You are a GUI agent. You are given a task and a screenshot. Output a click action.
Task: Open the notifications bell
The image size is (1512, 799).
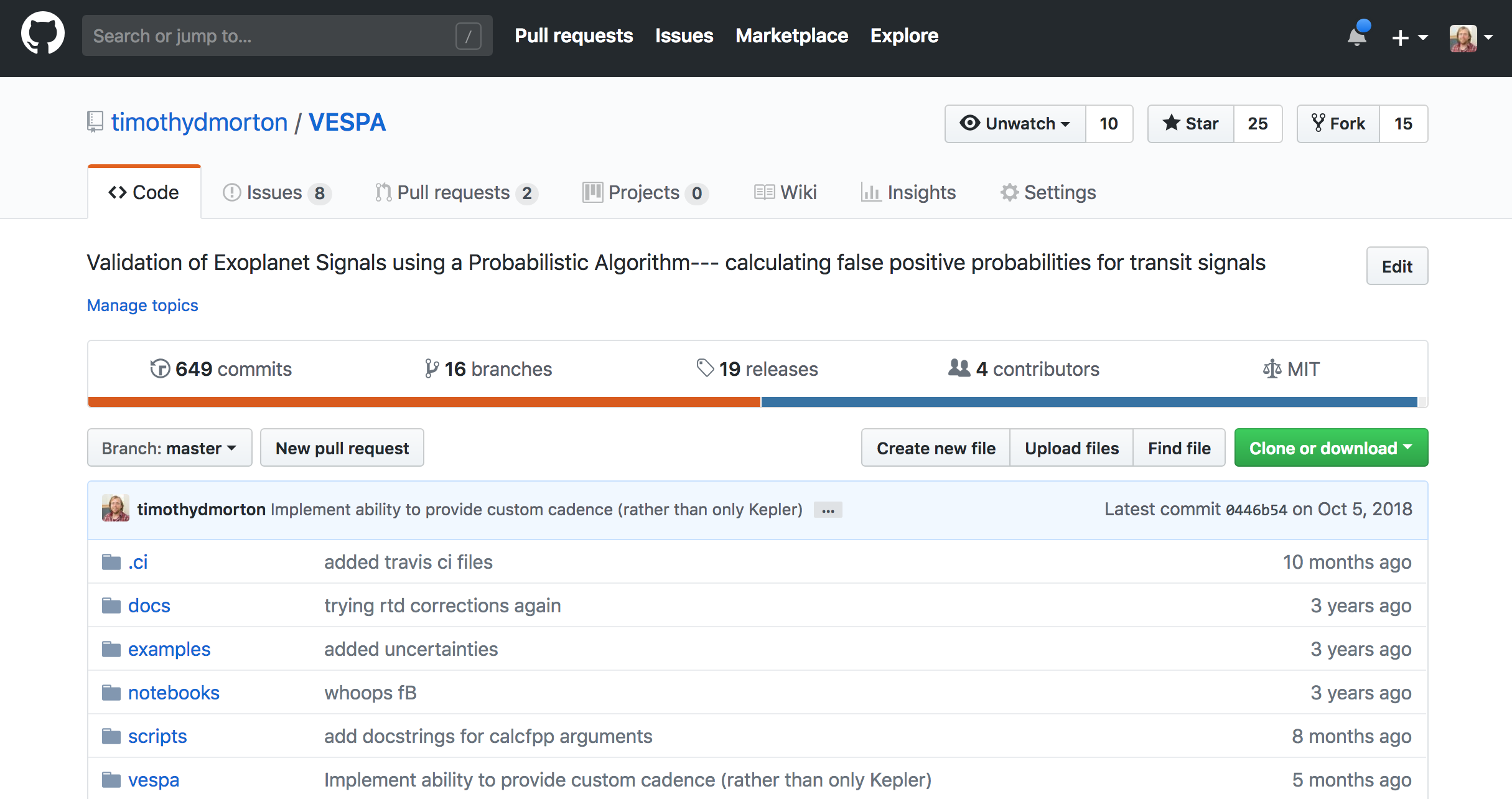coord(1357,36)
